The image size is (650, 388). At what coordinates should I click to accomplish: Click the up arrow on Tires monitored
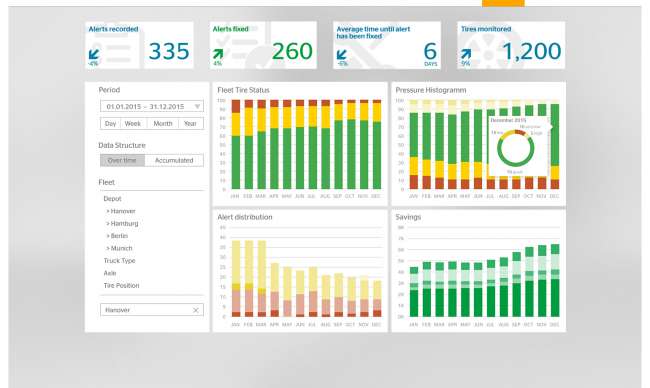(x=466, y=54)
